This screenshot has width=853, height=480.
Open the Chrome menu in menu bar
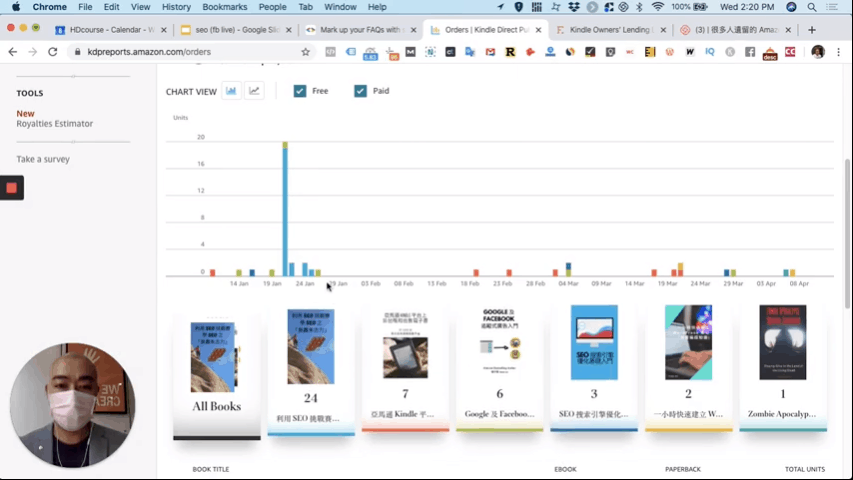[50, 7]
